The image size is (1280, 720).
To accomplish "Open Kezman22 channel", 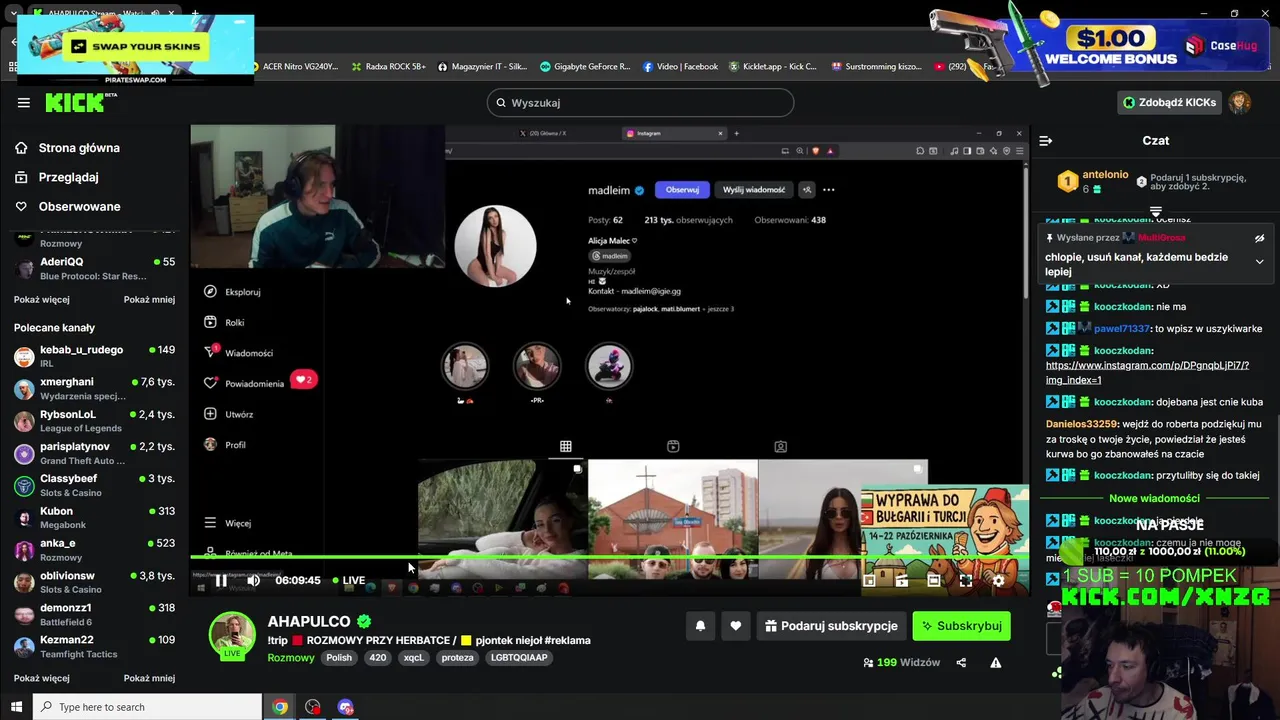I will click(x=95, y=646).
